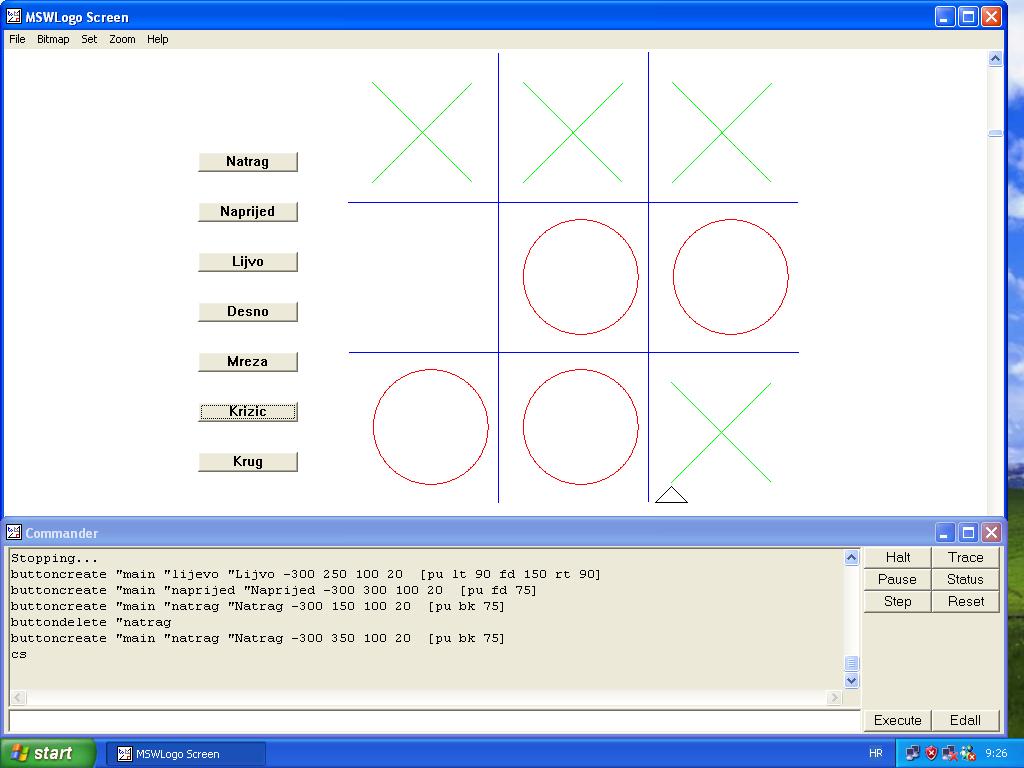Close the Commander window

[x=991, y=533]
